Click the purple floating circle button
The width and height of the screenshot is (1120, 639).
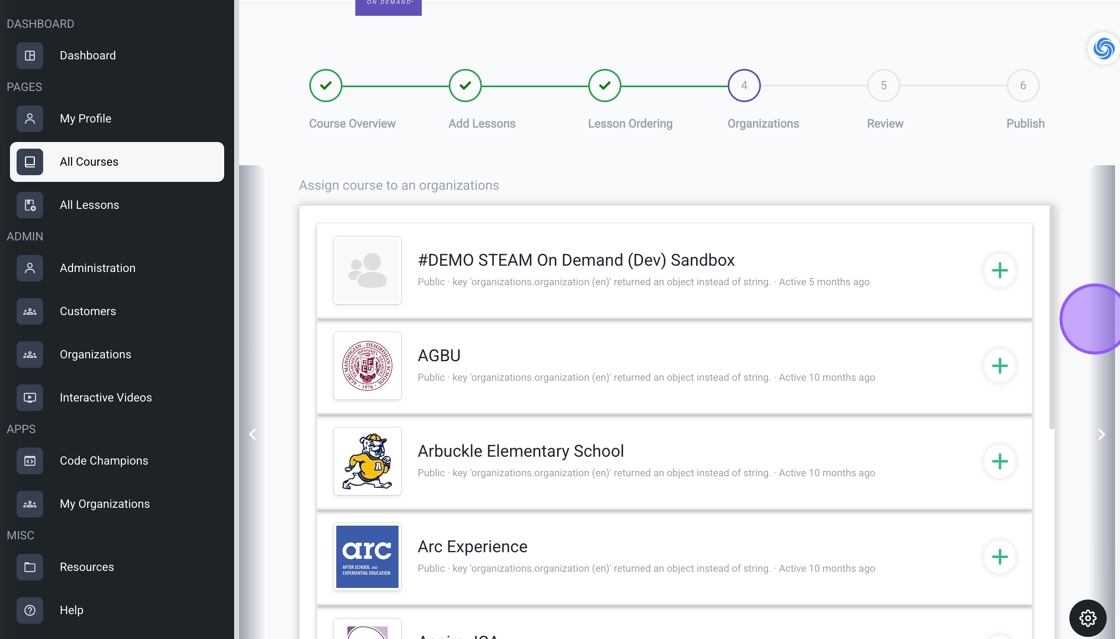pos(1091,318)
